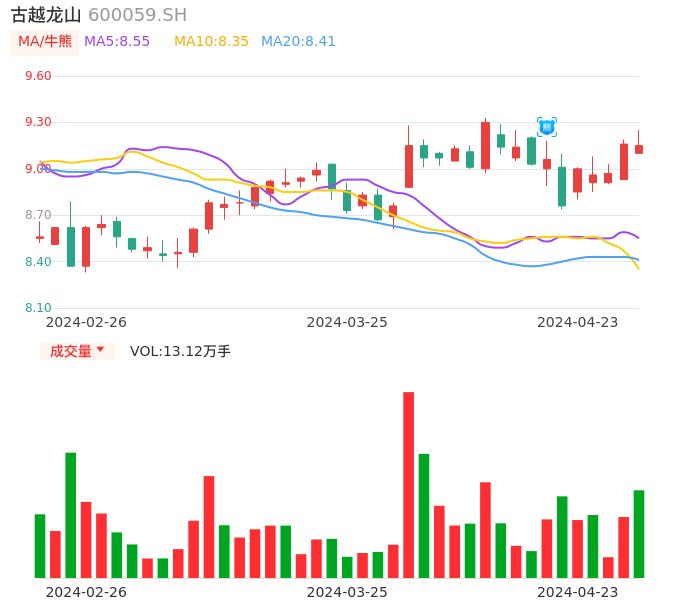686x606 pixels.
Task: Click the first green volume bar on left
Action: pyautogui.click(x=40, y=546)
